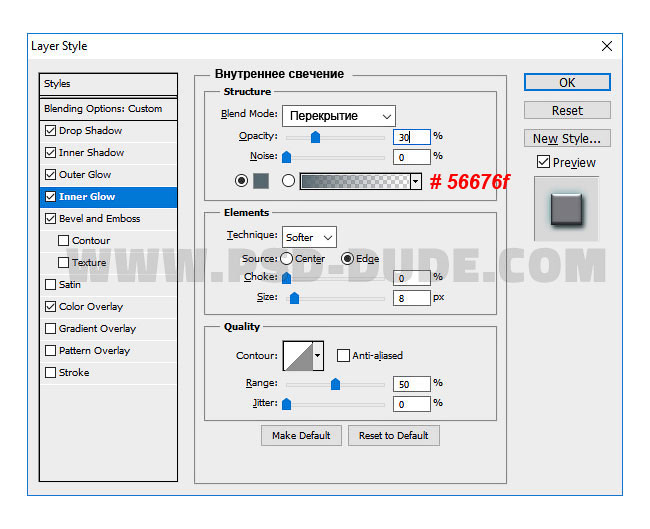Check the Anti-aliased option
The width and height of the screenshot is (650, 529).
[343, 355]
